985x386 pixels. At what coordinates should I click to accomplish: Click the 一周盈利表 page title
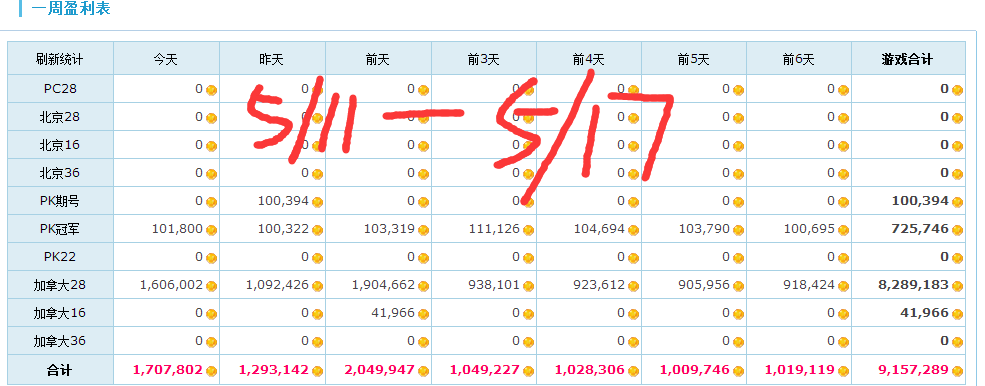pos(70,9)
